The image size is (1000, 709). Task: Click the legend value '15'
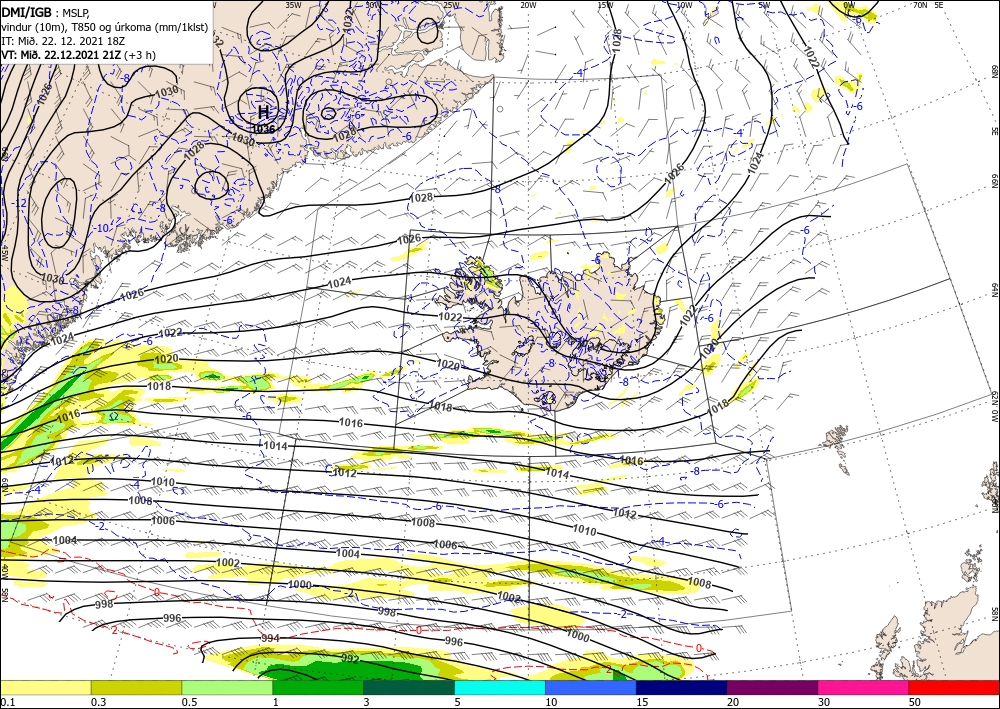642,702
